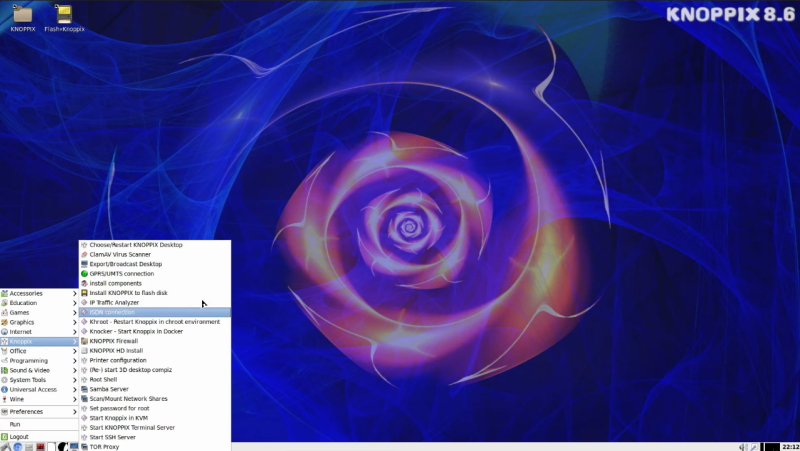Expand the Education submenu arrow
Image resolution: width=800 pixels, height=451 pixels.
74,303
